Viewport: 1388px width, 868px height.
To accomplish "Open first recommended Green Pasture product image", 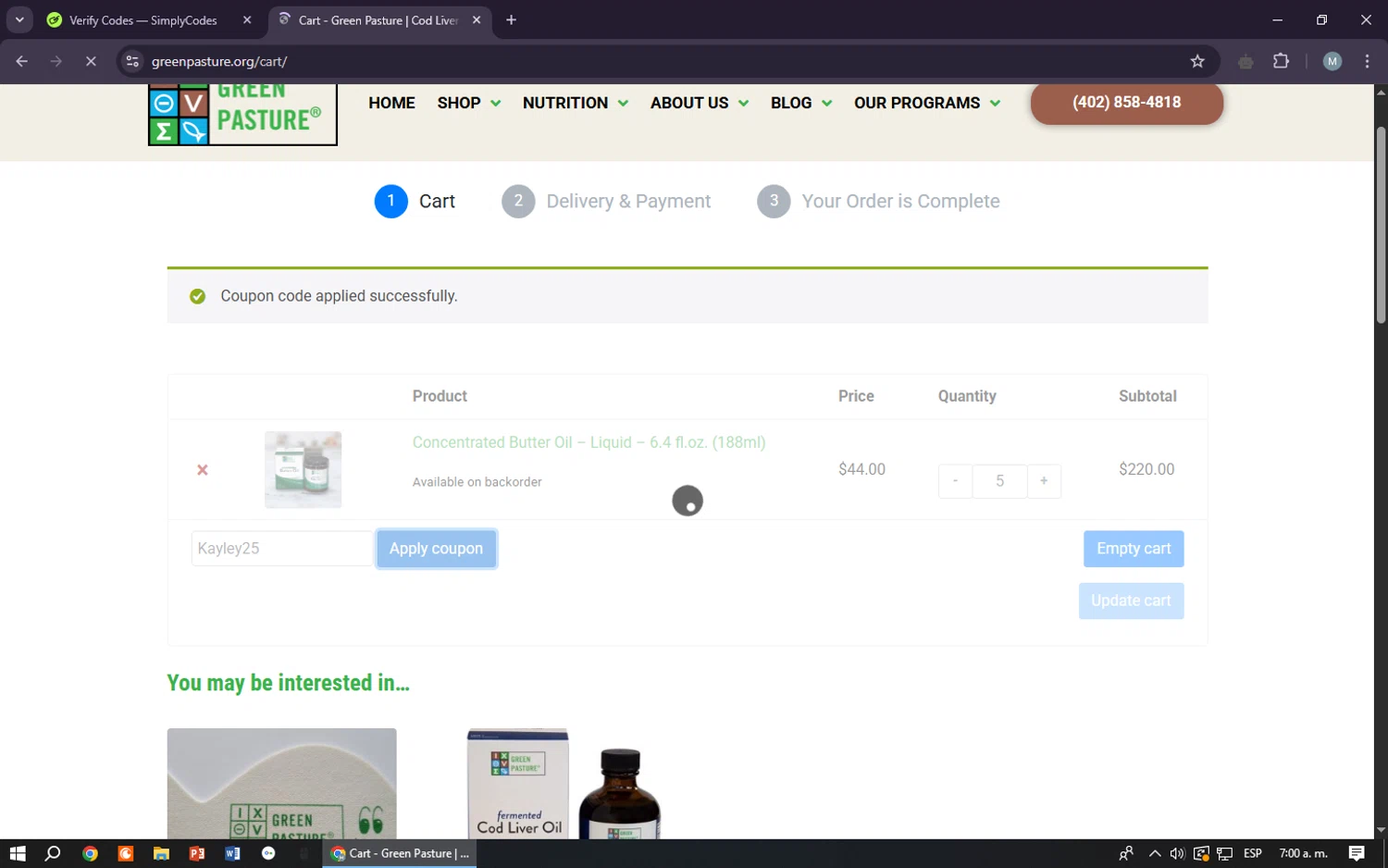I will pos(281,783).
